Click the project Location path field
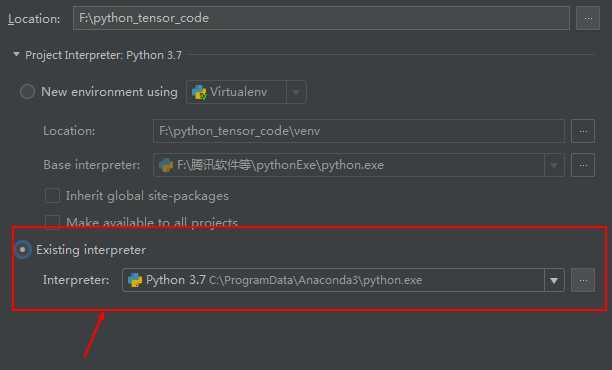This screenshot has width=612, height=370. click(x=321, y=18)
